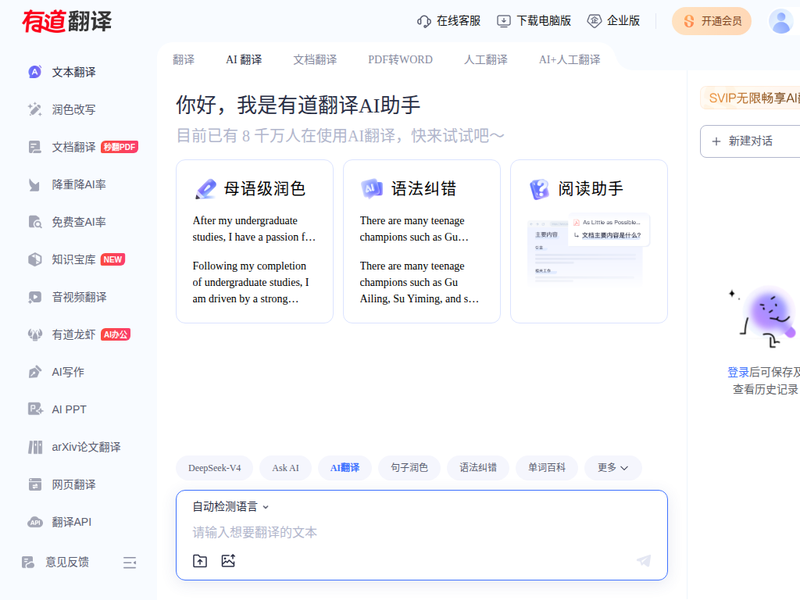
Task: Open 意见反馈 feedback icon
Action: [28, 562]
